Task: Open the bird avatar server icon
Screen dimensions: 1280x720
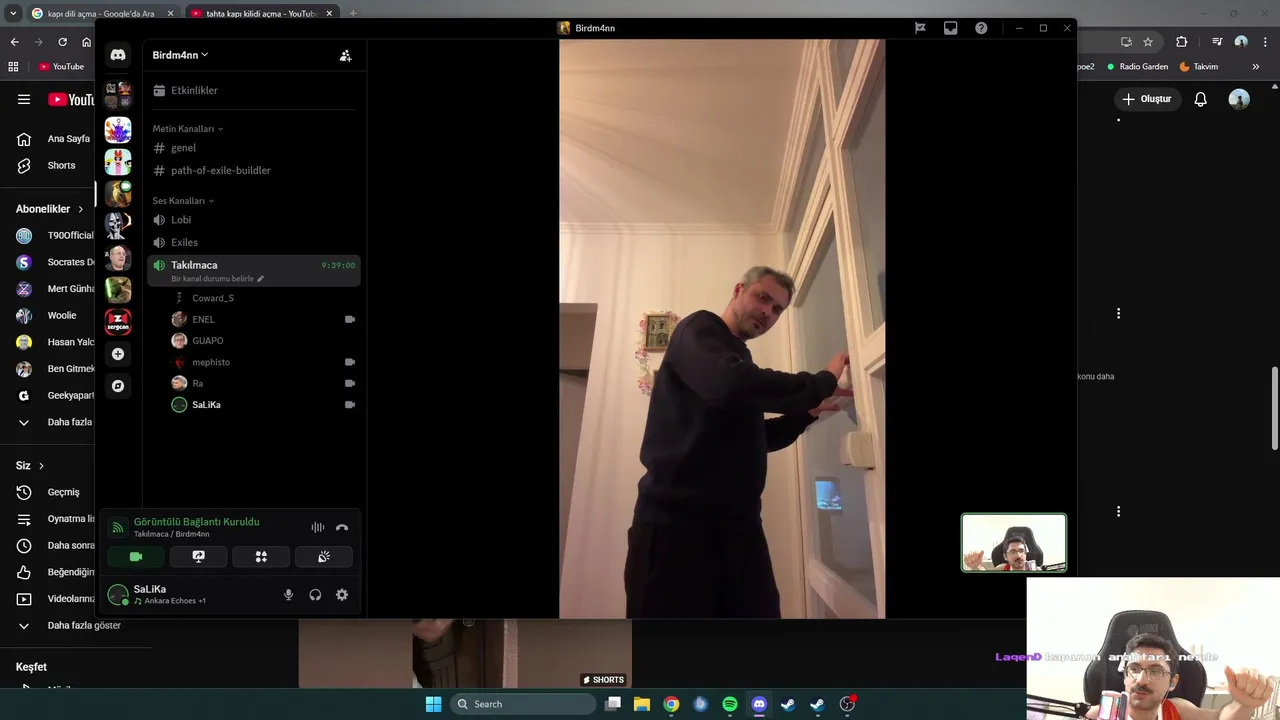Action: point(118,194)
